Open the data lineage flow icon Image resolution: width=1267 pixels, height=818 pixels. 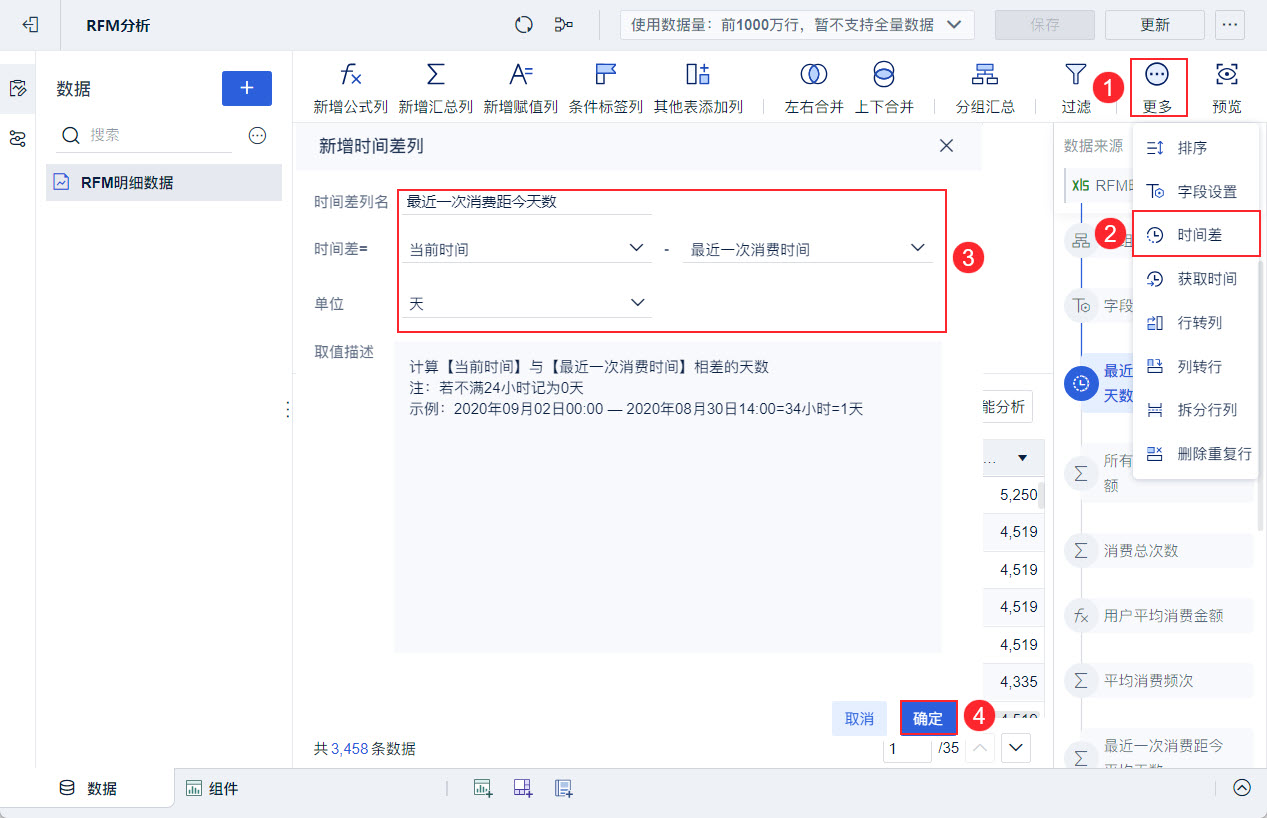tap(564, 25)
